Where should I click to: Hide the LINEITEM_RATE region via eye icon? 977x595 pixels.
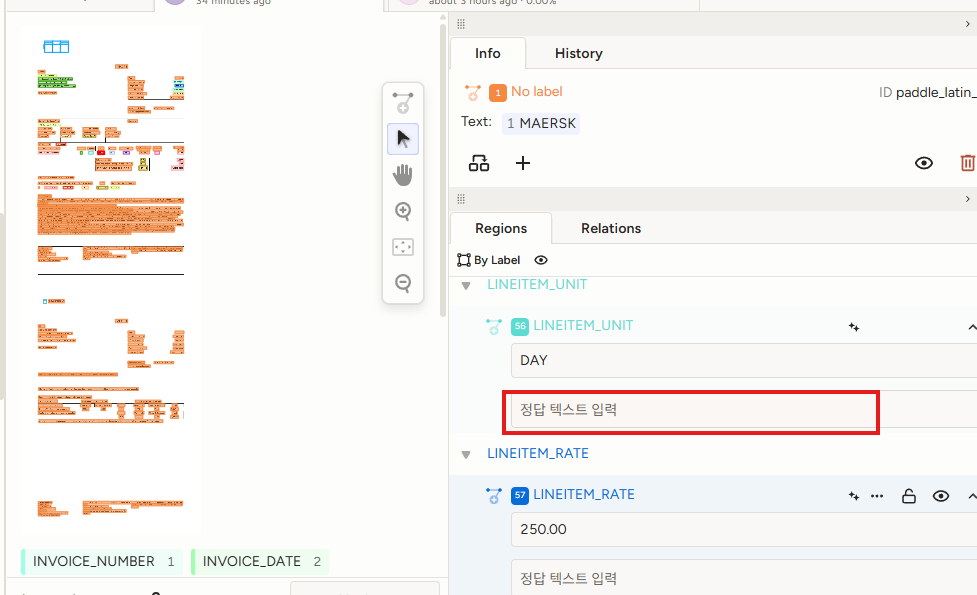point(941,495)
